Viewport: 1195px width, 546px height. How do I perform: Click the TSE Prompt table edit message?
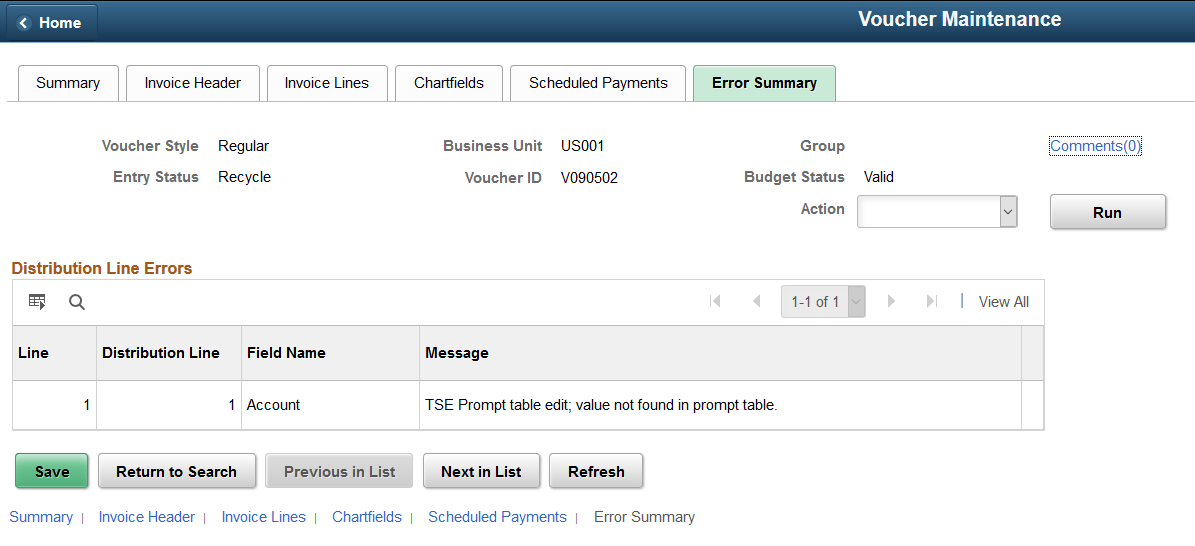[x=601, y=405]
